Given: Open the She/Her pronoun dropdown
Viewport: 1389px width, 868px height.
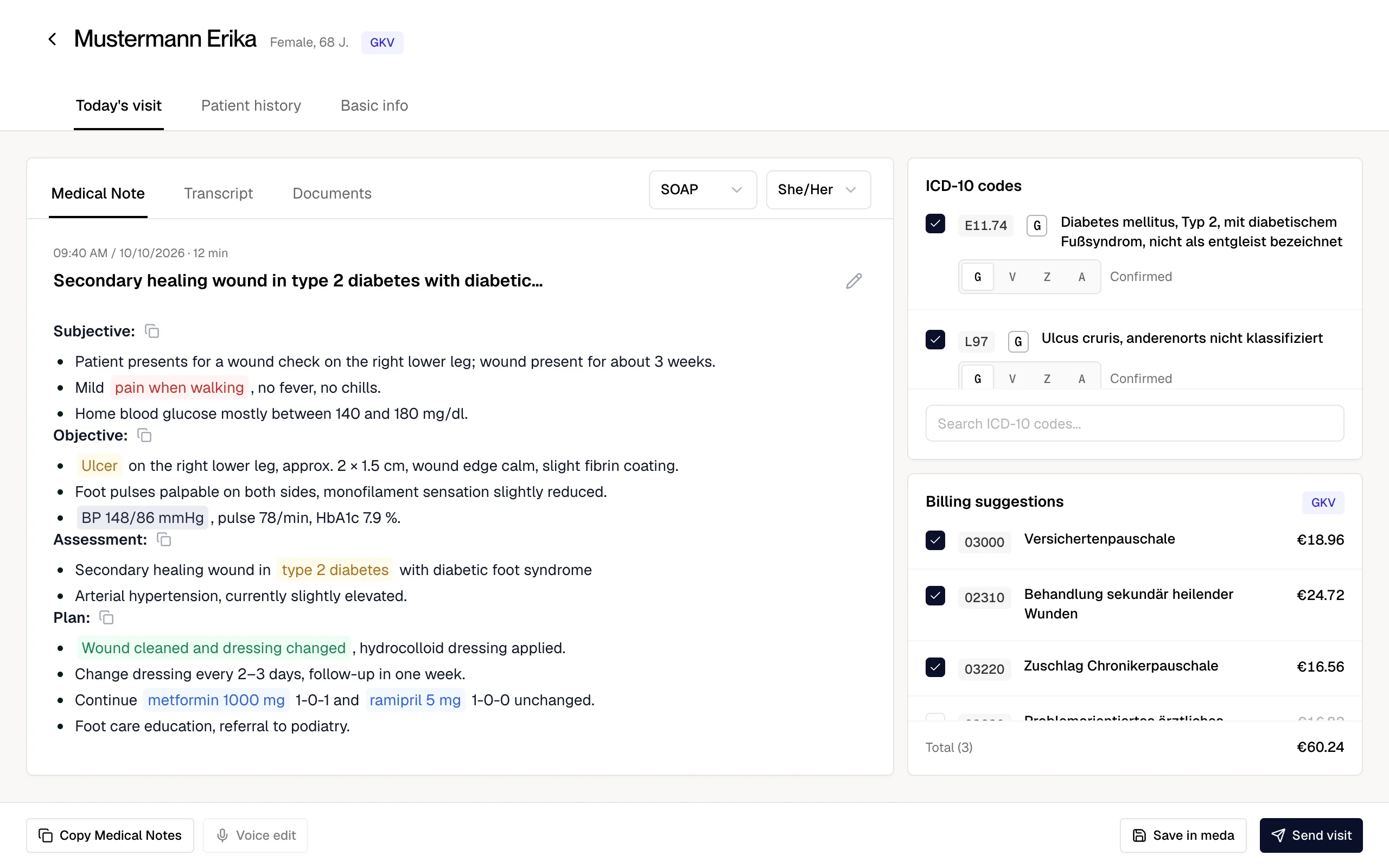Looking at the screenshot, I should click(818, 189).
